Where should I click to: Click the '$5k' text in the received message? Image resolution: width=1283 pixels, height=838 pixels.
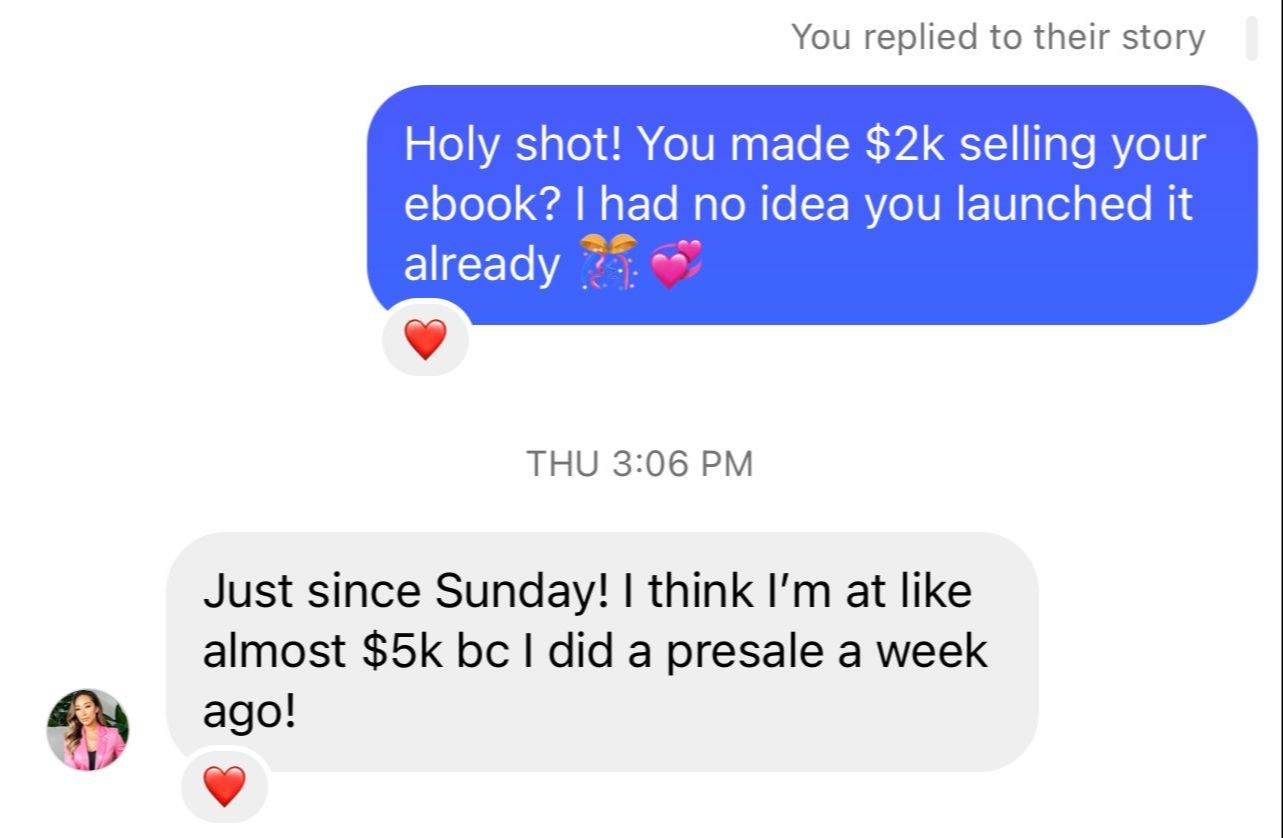tap(401, 652)
